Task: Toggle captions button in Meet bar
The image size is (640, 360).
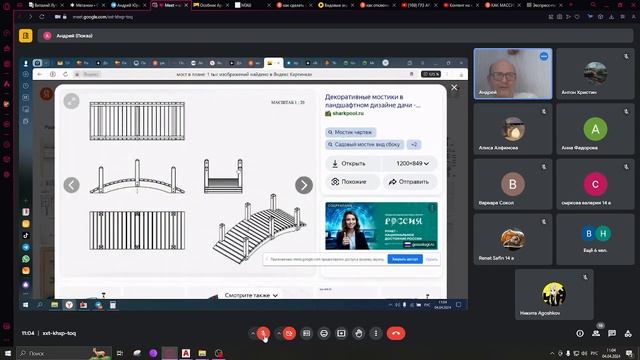Action: [x=307, y=333]
